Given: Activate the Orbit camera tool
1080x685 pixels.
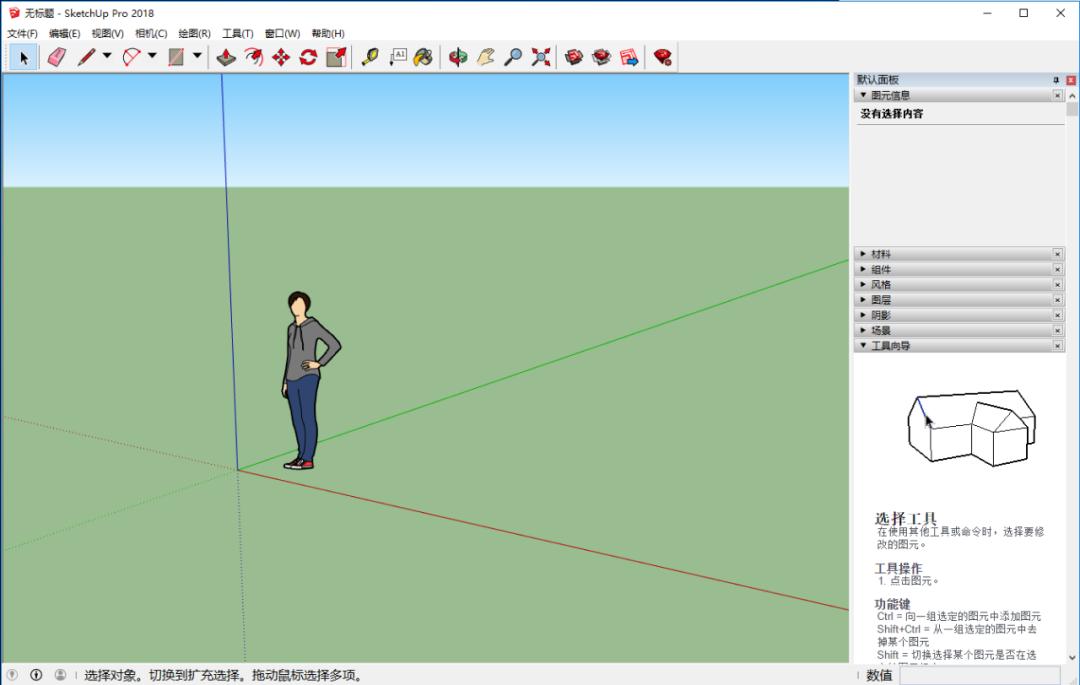Looking at the screenshot, I should pyautogui.click(x=458, y=57).
